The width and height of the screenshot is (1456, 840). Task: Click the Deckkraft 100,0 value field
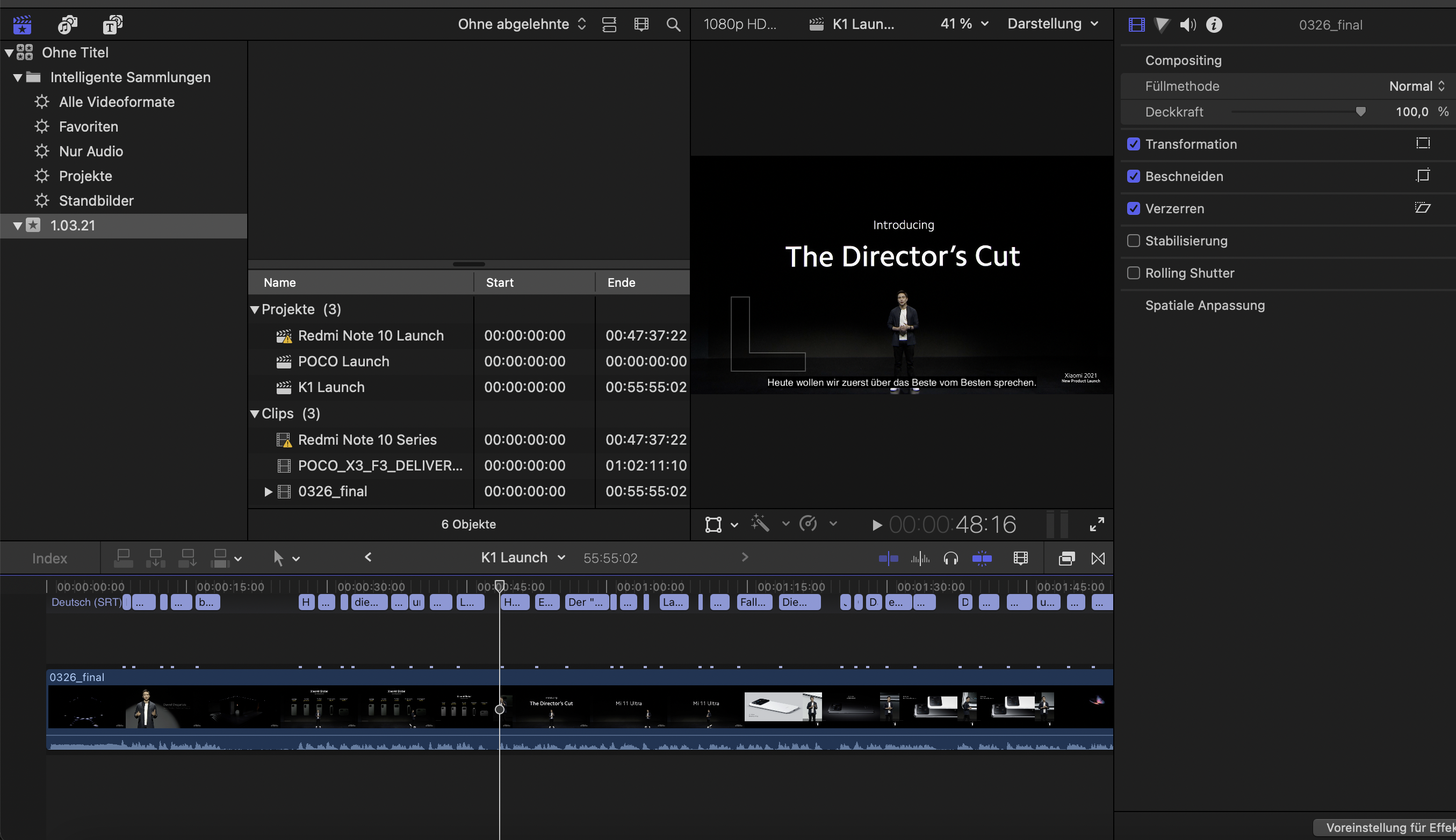1411,112
